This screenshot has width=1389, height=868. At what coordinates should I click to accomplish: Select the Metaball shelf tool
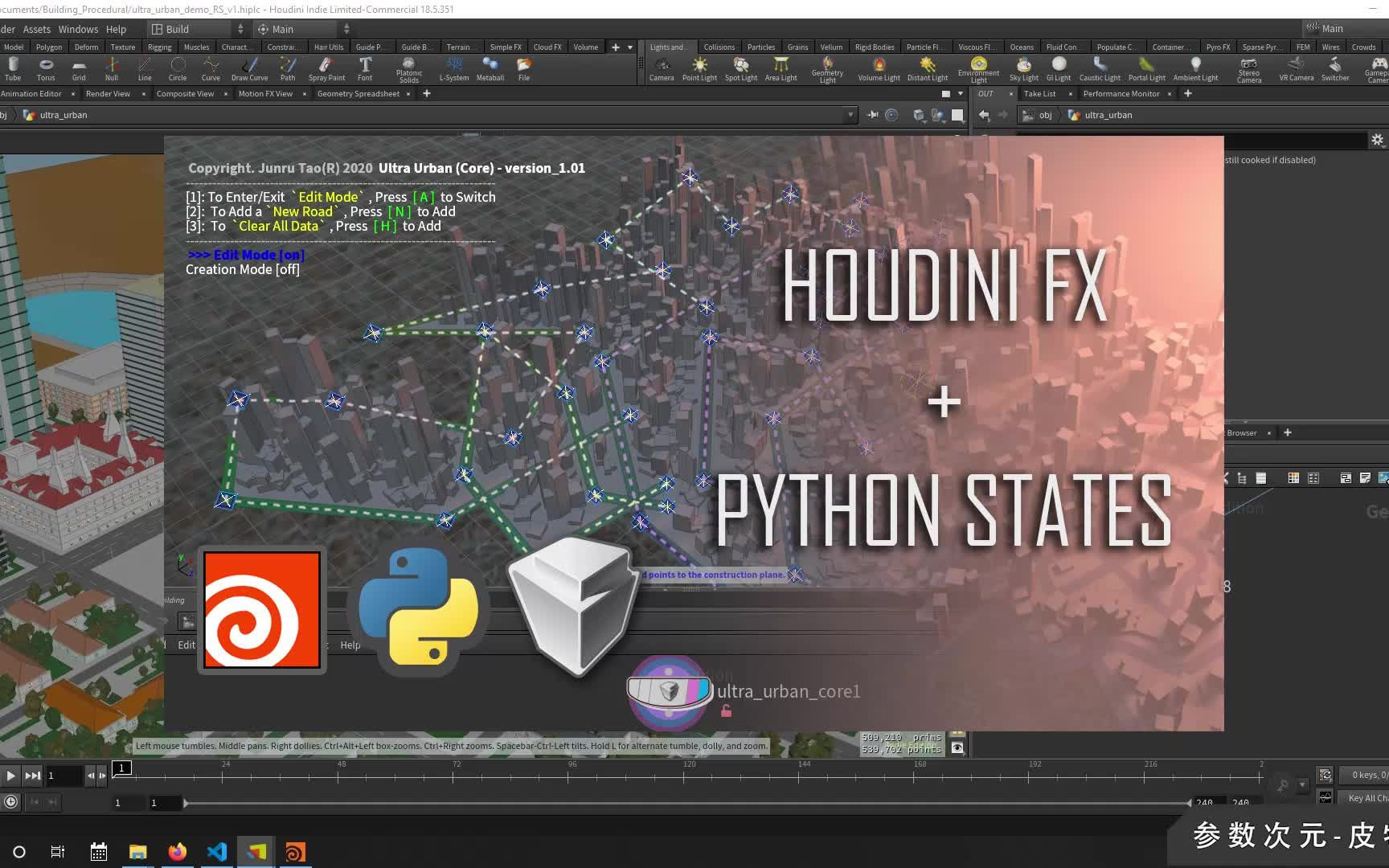(490, 69)
